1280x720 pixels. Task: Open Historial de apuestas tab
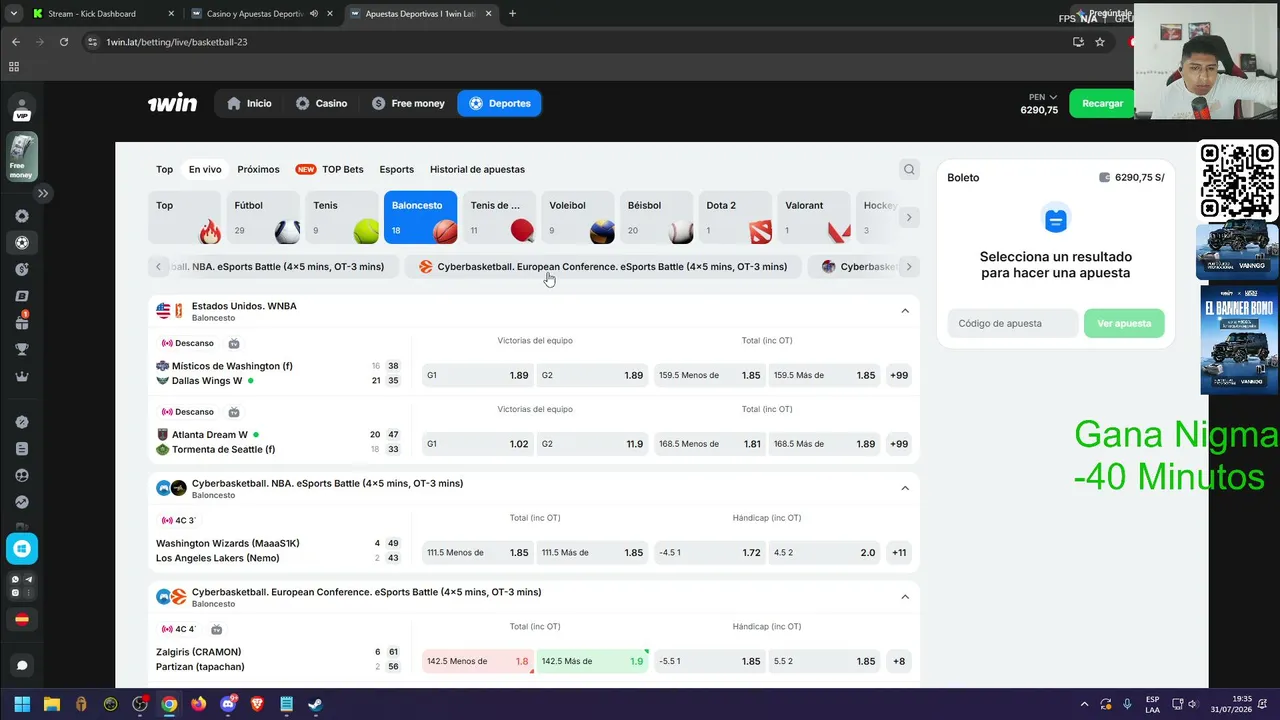point(477,169)
